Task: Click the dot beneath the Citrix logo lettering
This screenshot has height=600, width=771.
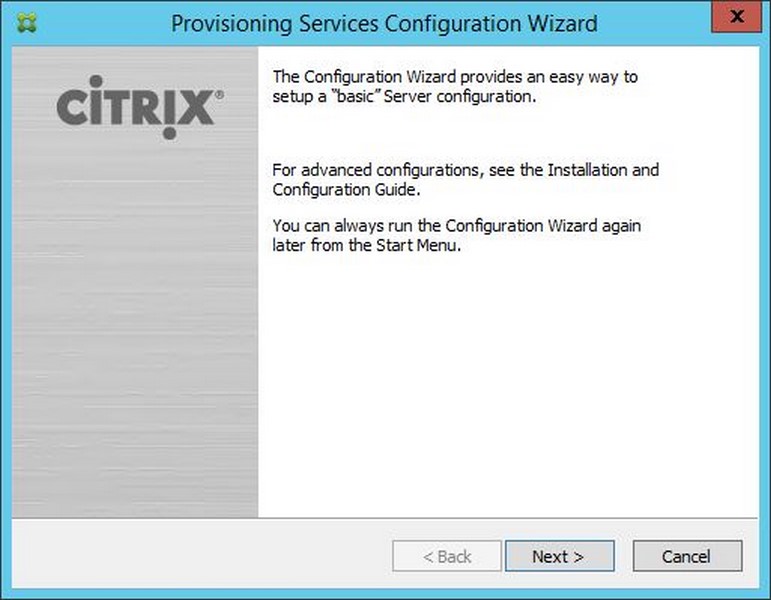Action: pyautogui.click(x=169, y=133)
